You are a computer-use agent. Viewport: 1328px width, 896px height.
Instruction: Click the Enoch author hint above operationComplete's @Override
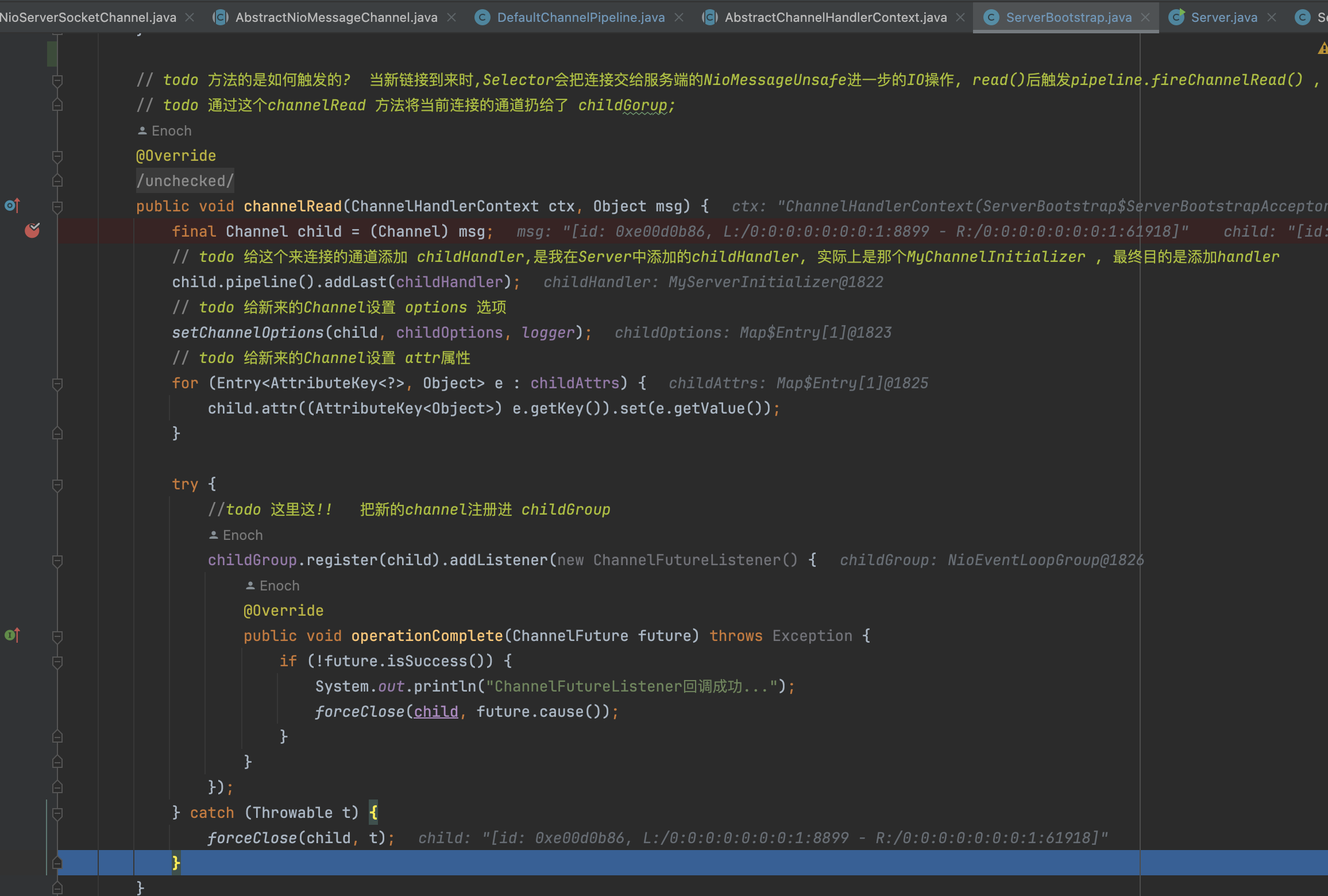(272, 586)
